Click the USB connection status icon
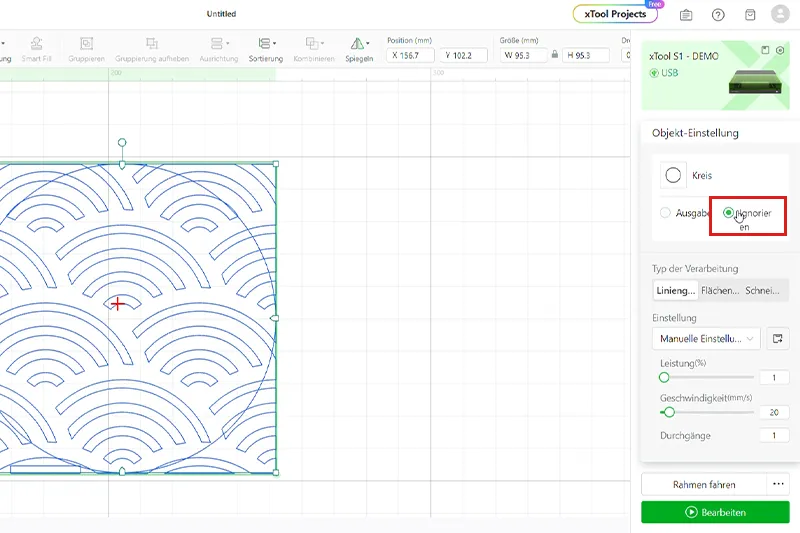The height and width of the screenshot is (533, 800). [654, 73]
